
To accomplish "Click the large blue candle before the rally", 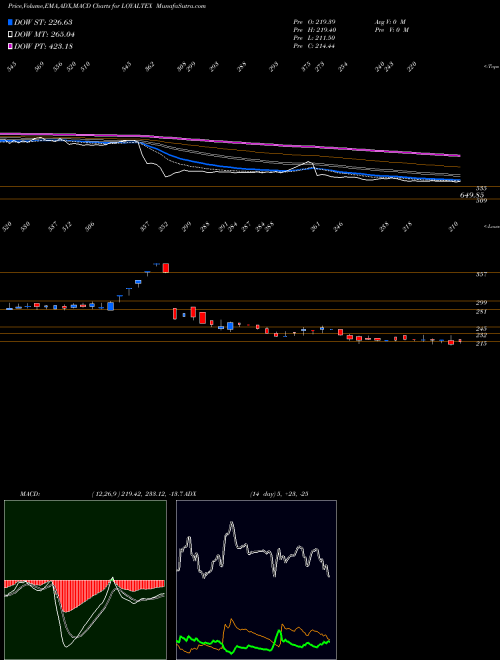I will pos(111,306).
